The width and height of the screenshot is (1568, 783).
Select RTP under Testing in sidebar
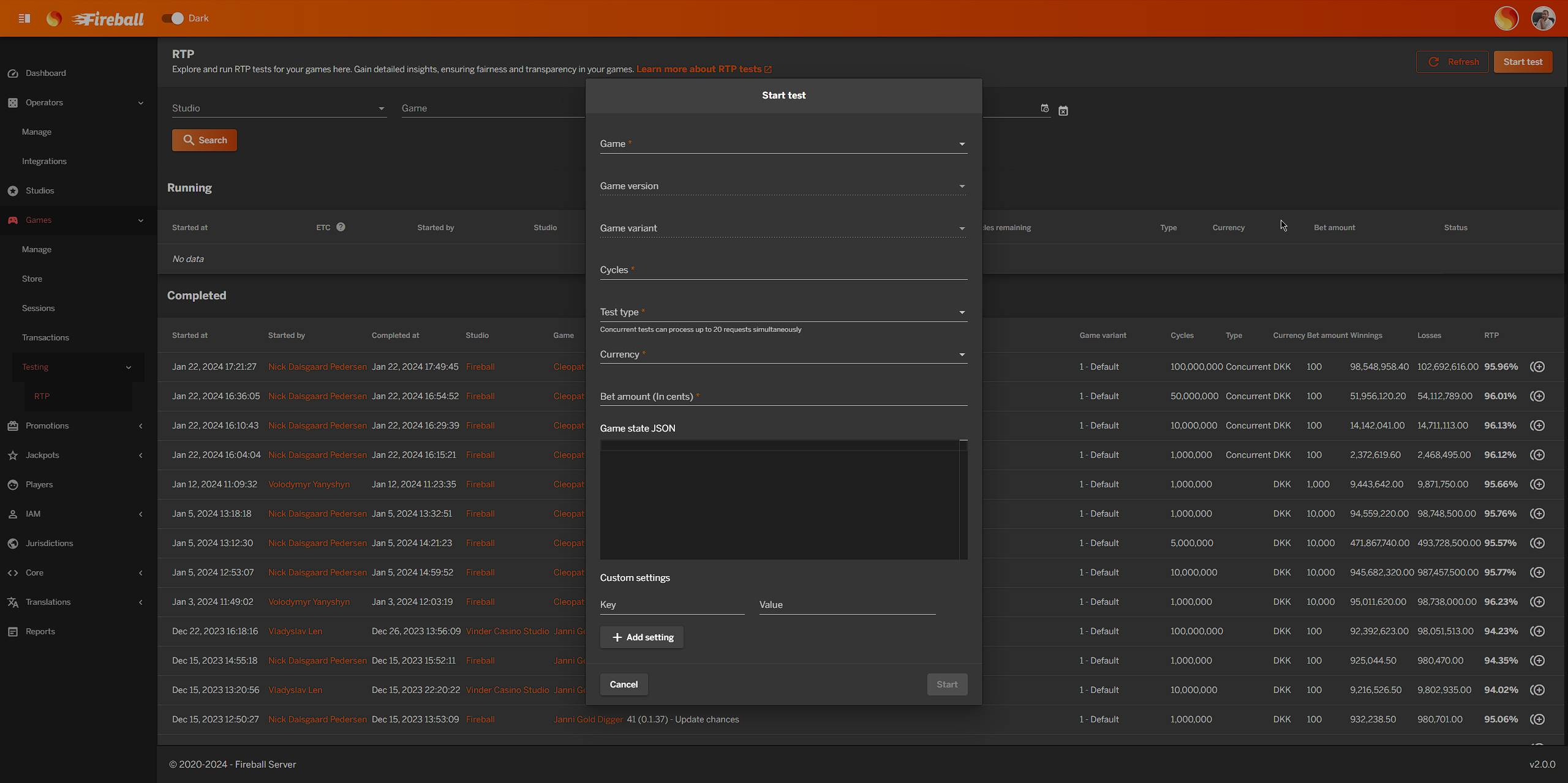pos(42,396)
